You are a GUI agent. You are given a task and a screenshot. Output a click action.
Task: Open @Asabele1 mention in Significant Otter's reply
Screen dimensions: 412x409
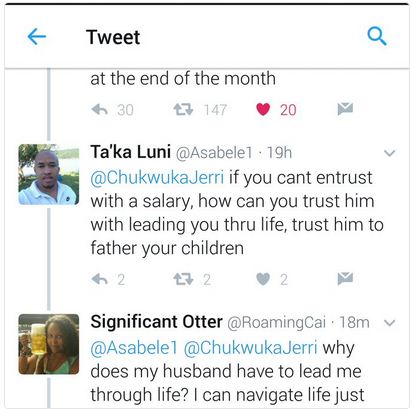point(134,348)
